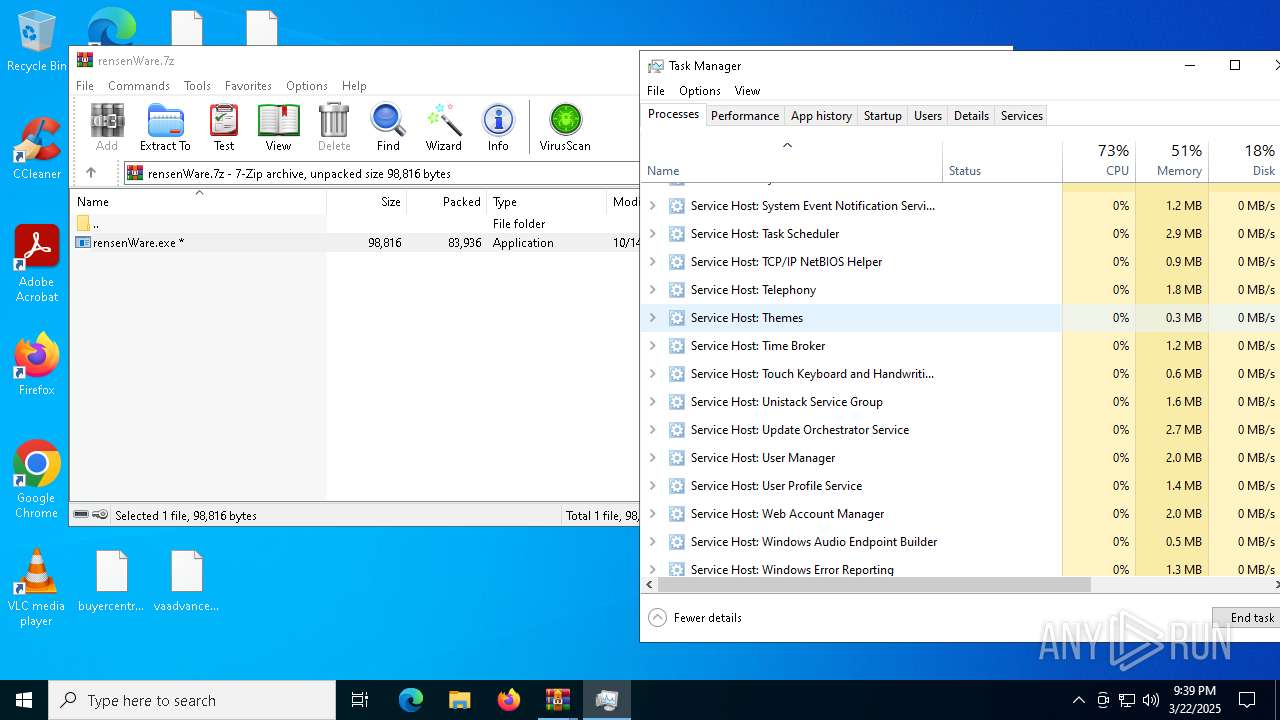Select the buyercentr... desktop file
Viewport: 1280px width, 720px height.
click(x=111, y=581)
